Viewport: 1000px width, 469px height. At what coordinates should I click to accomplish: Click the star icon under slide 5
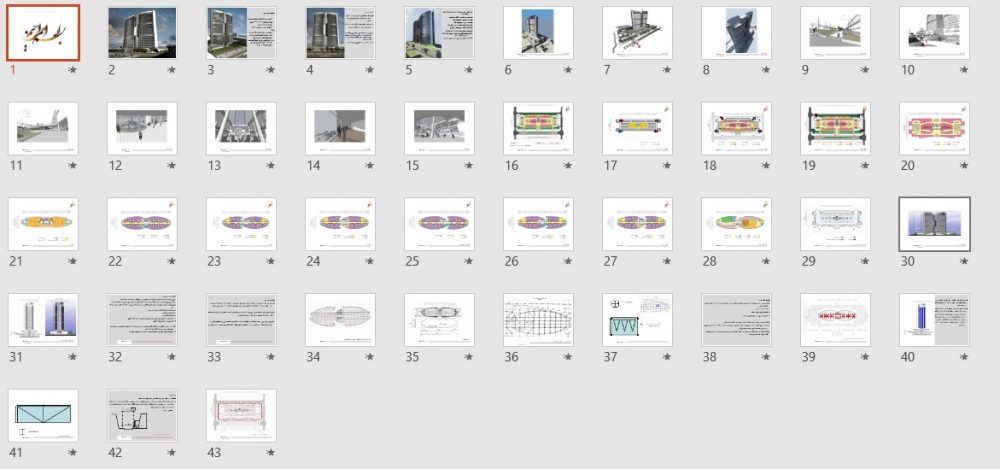tap(469, 70)
